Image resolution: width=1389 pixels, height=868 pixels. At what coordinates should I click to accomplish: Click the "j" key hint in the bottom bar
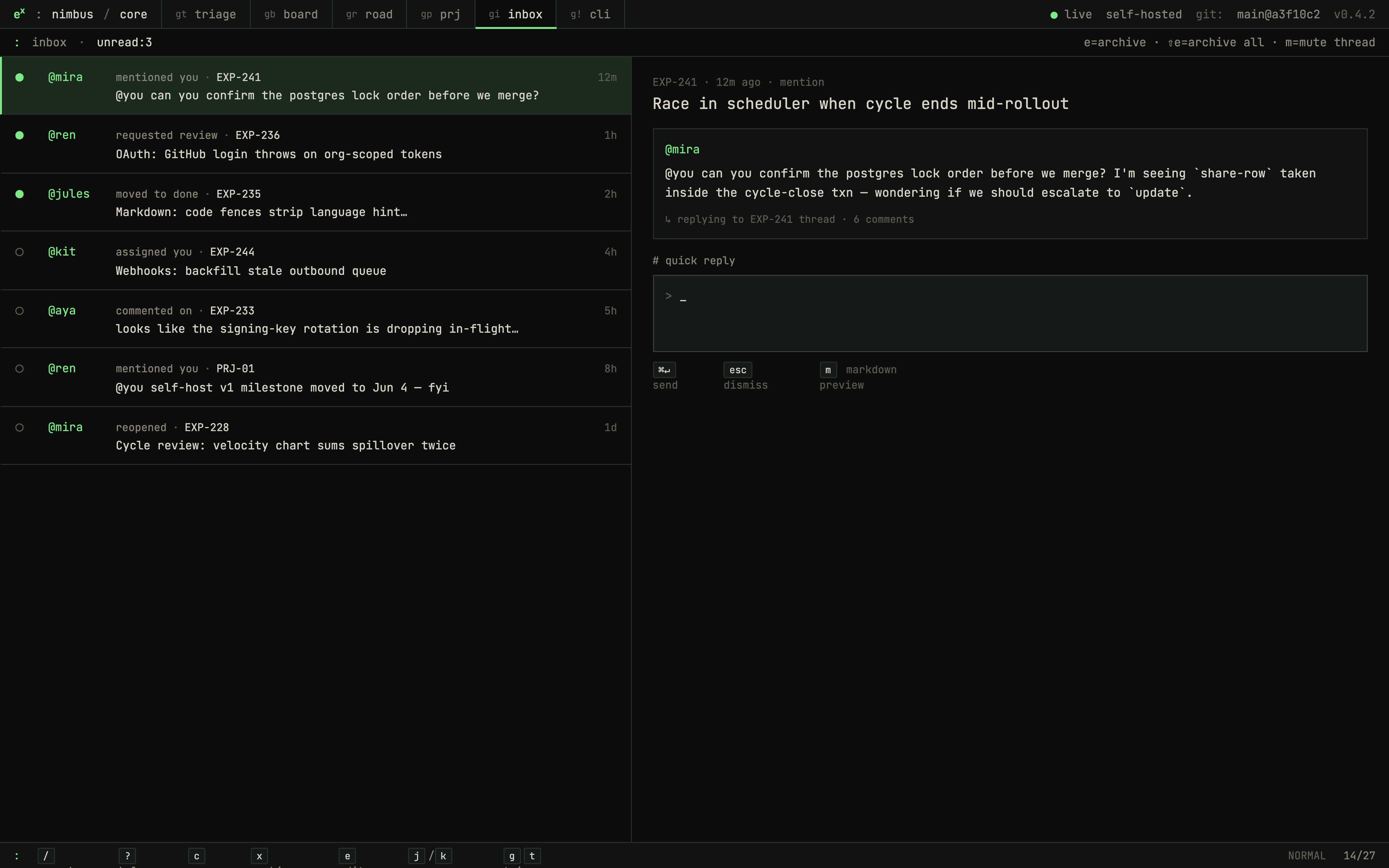(x=417, y=856)
